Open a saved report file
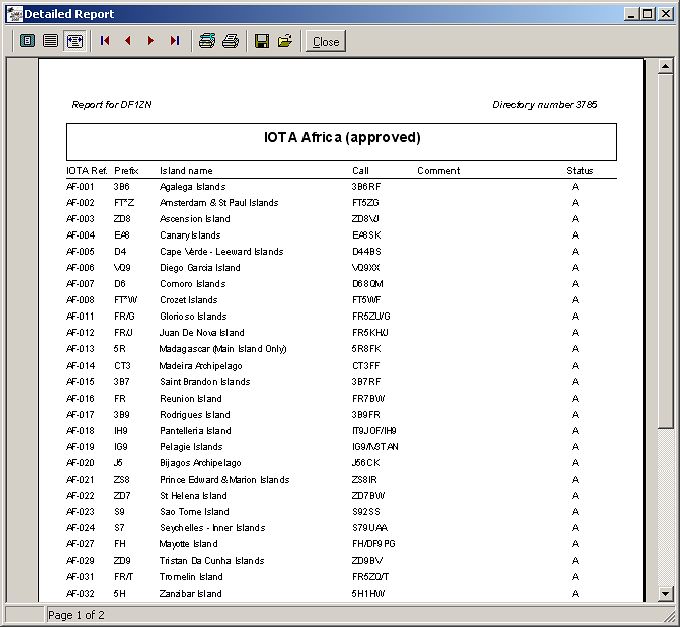 tap(285, 41)
